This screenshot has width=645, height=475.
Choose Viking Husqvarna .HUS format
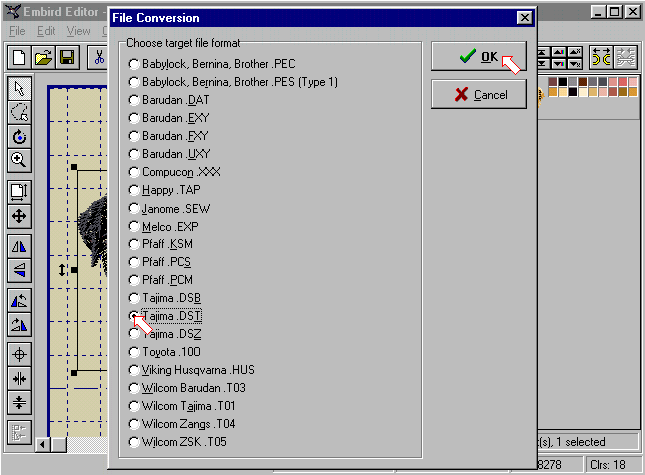(192, 370)
